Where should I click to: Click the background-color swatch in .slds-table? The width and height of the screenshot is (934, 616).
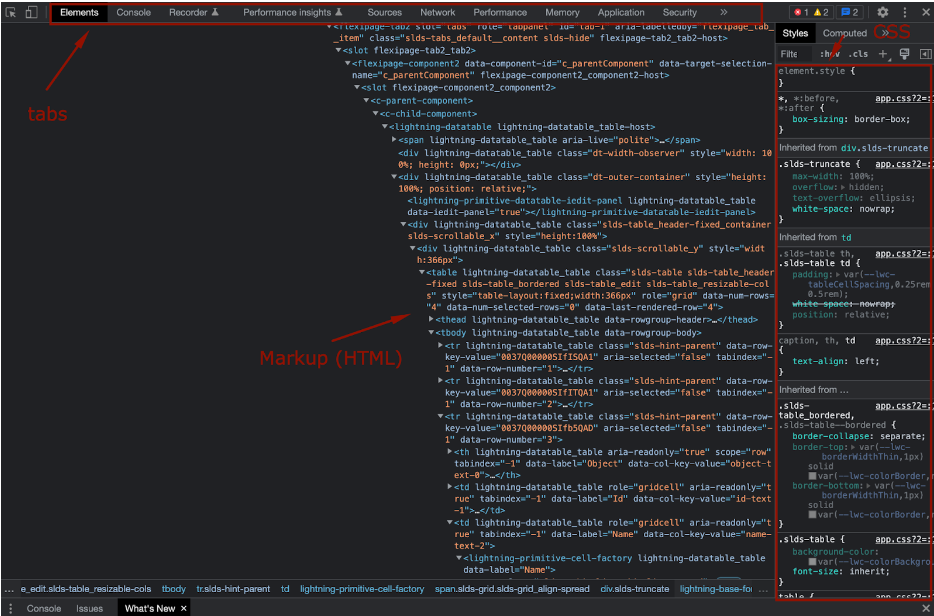(x=812, y=562)
